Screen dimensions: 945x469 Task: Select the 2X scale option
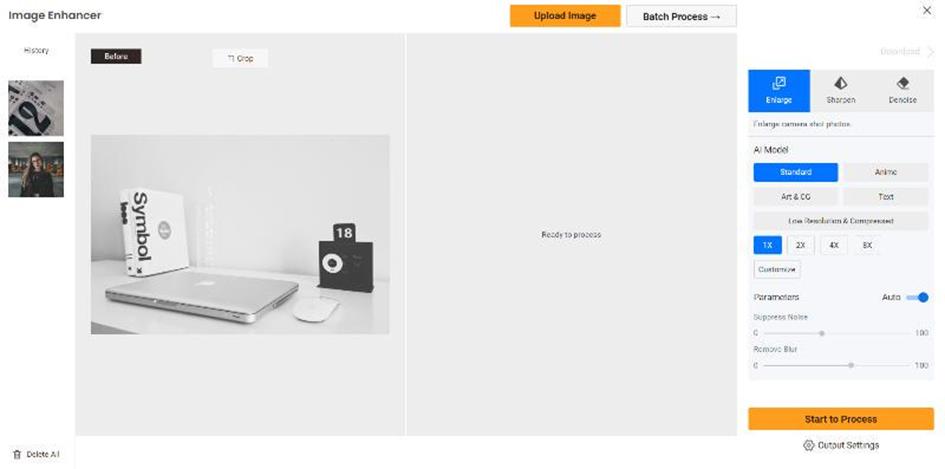800,245
